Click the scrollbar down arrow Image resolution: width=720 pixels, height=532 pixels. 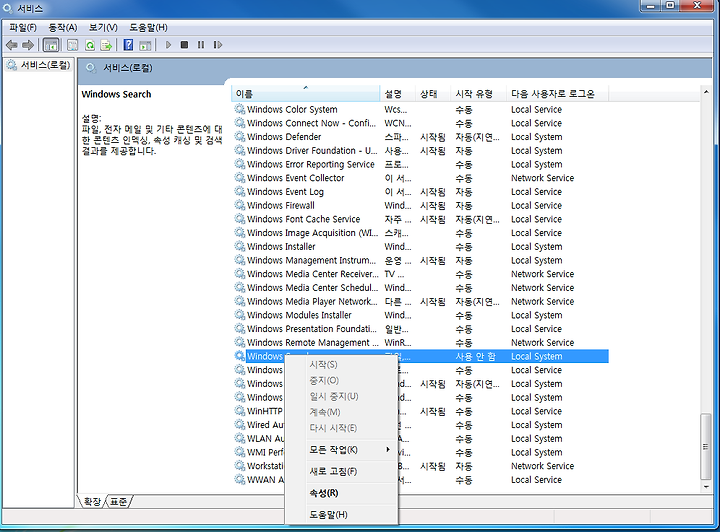pos(706,487)
